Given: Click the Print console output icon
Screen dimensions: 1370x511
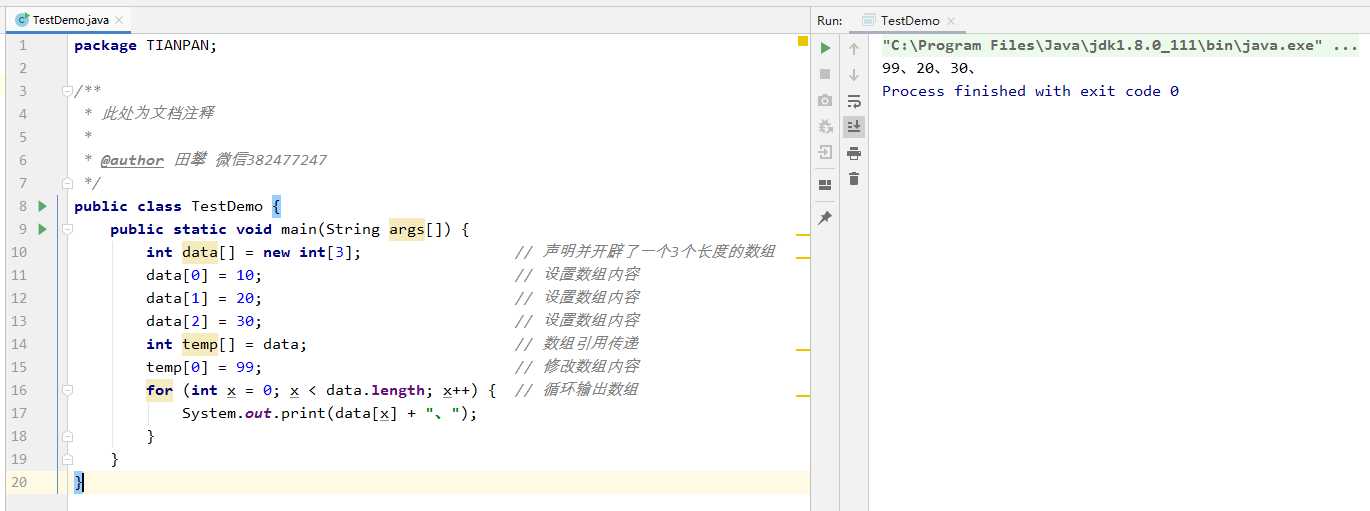Looking at the screenshot, I should pos(854,153).
